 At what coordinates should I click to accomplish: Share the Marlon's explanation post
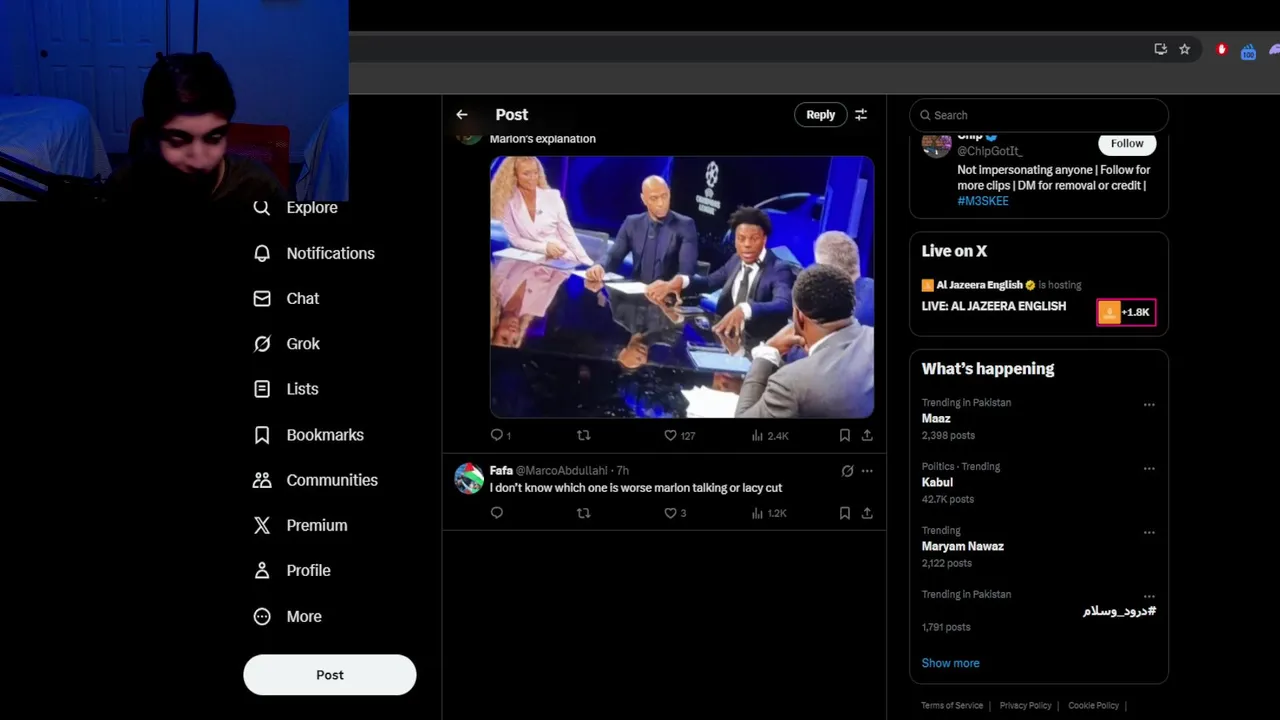[867, 435]
